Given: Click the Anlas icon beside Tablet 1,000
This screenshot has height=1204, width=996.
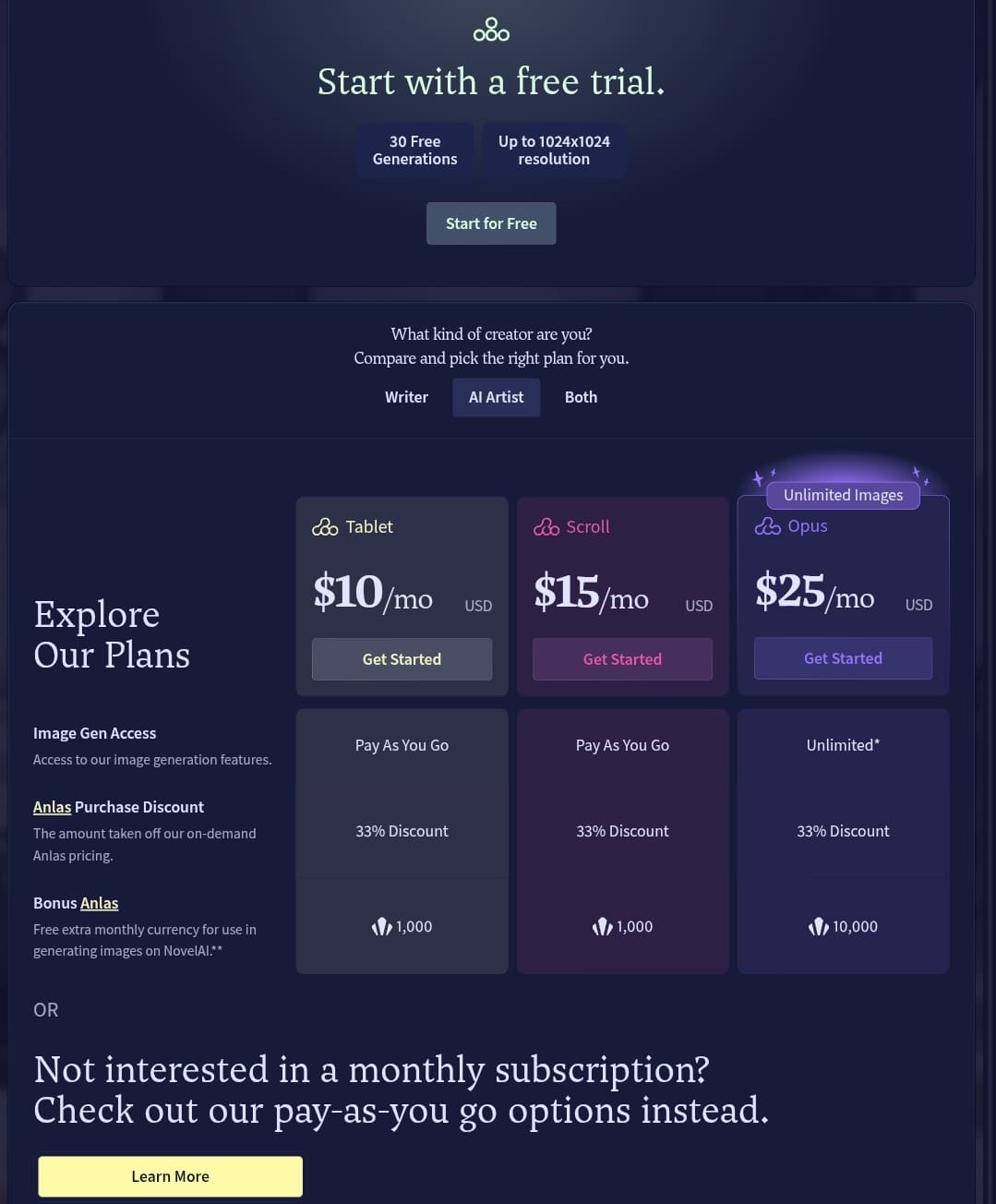Looking at the screenshot, I should [382, 926].
